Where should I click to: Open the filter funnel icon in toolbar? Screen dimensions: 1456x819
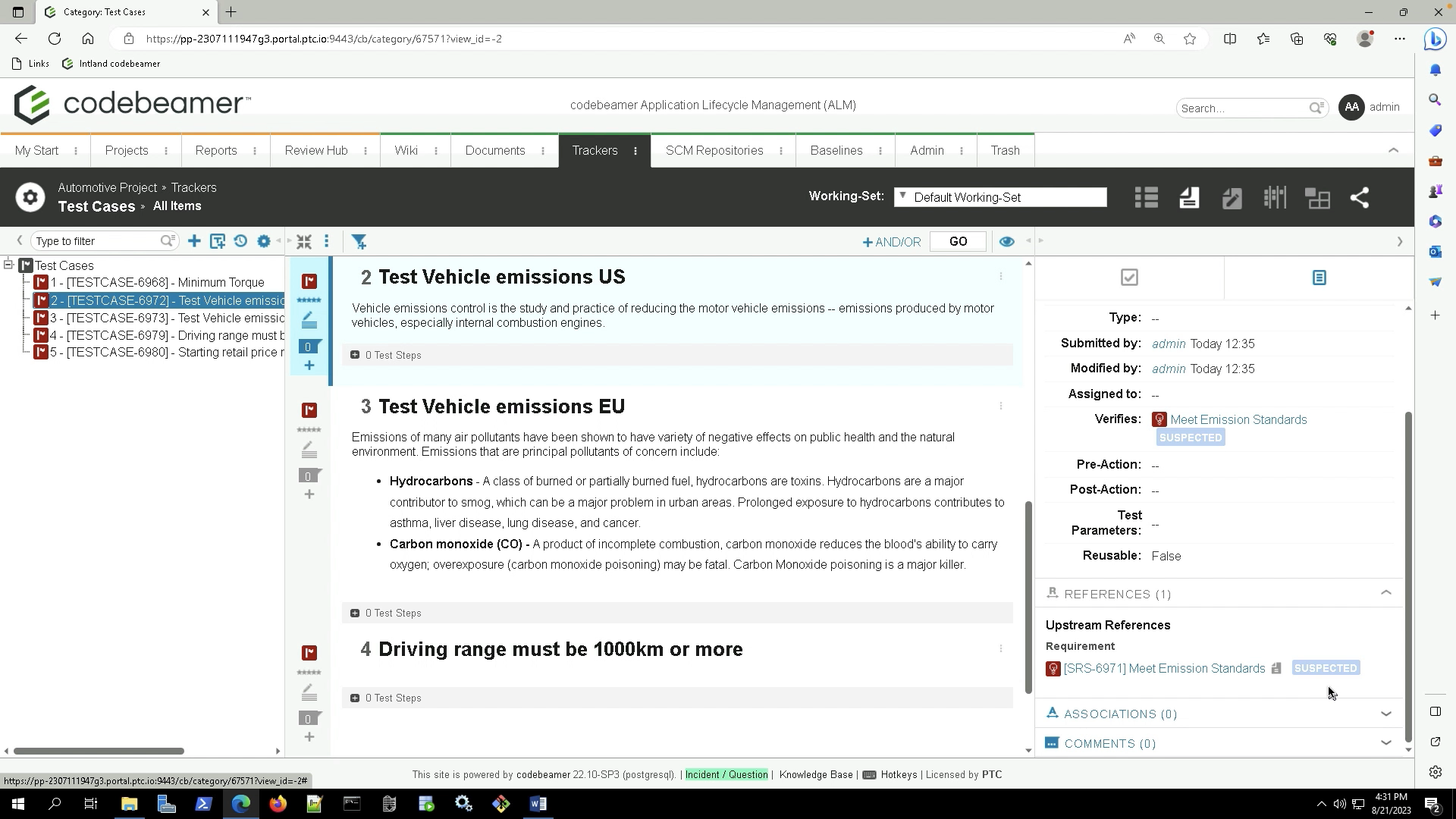(x=359, y=241)
